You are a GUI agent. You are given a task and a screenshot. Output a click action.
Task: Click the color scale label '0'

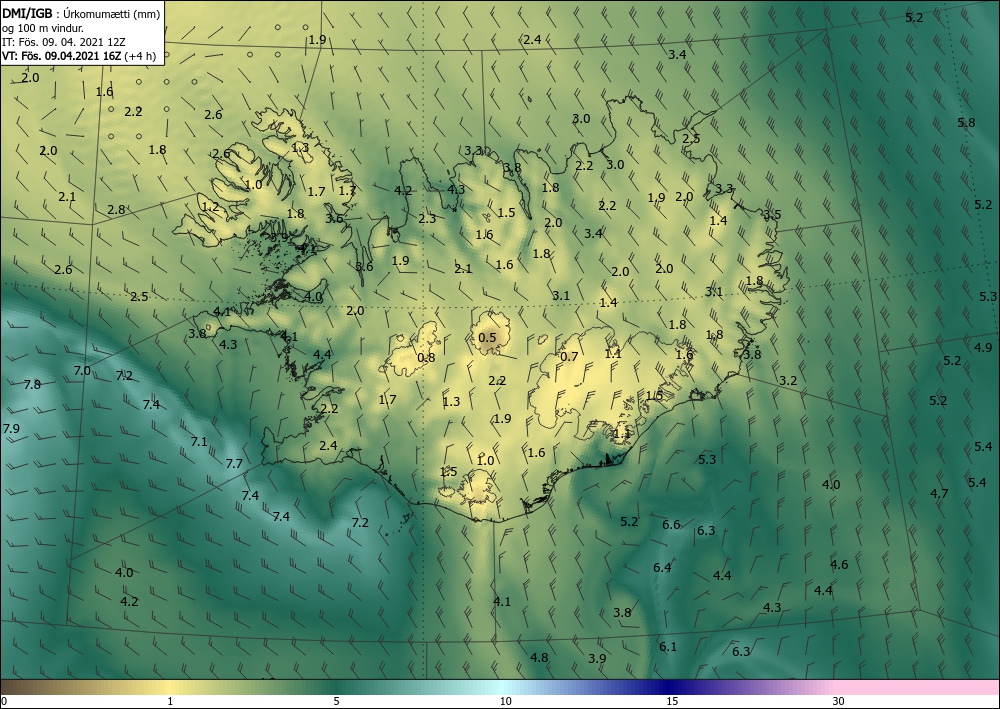tap(4, 701)
